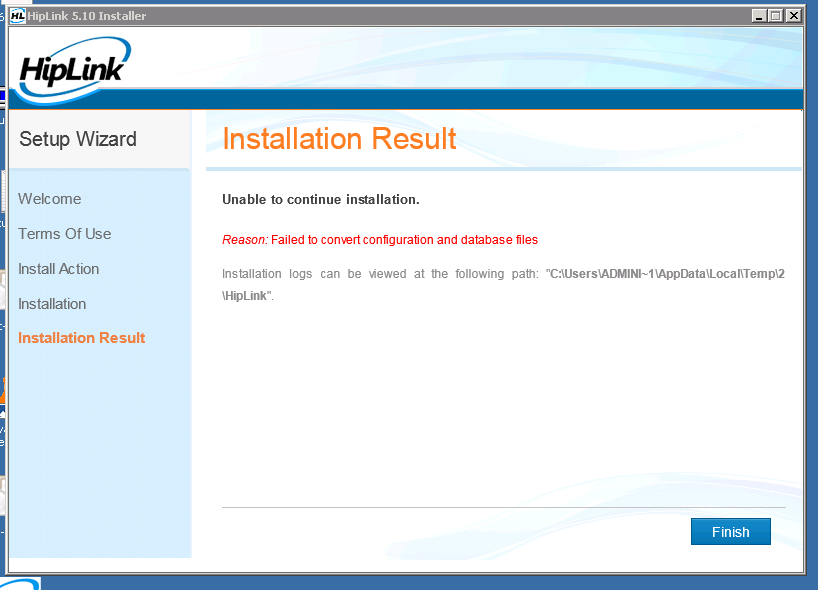
Task: Select the Terms Of Use step
Action: pos(65,234)
